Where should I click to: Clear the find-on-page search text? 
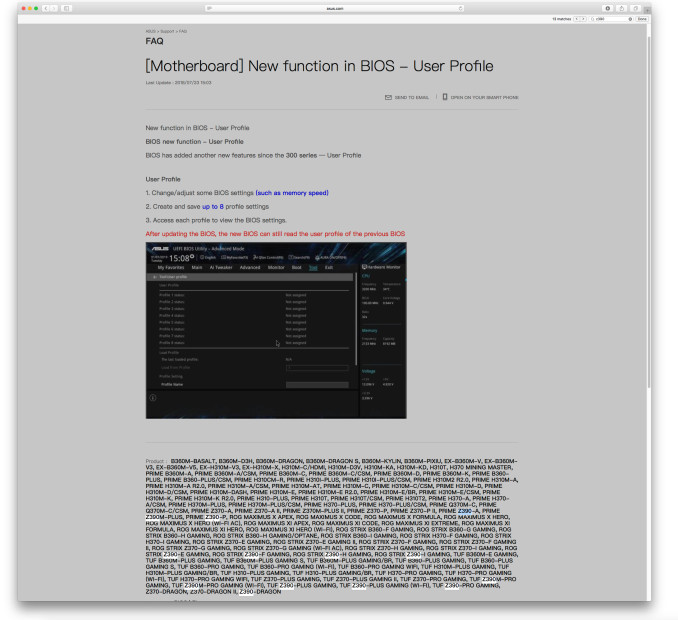[x=630, y=19]
